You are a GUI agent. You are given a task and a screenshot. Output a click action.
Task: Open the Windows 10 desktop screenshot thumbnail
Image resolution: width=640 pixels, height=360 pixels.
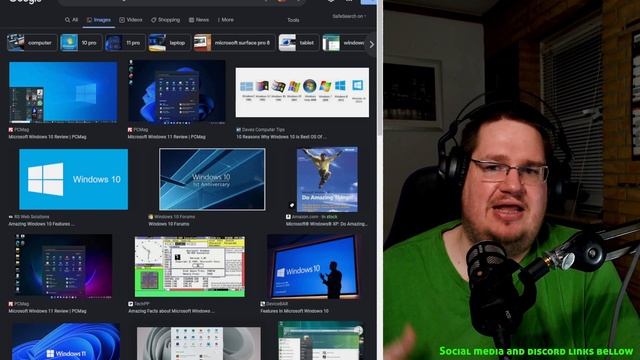[63, 92]
